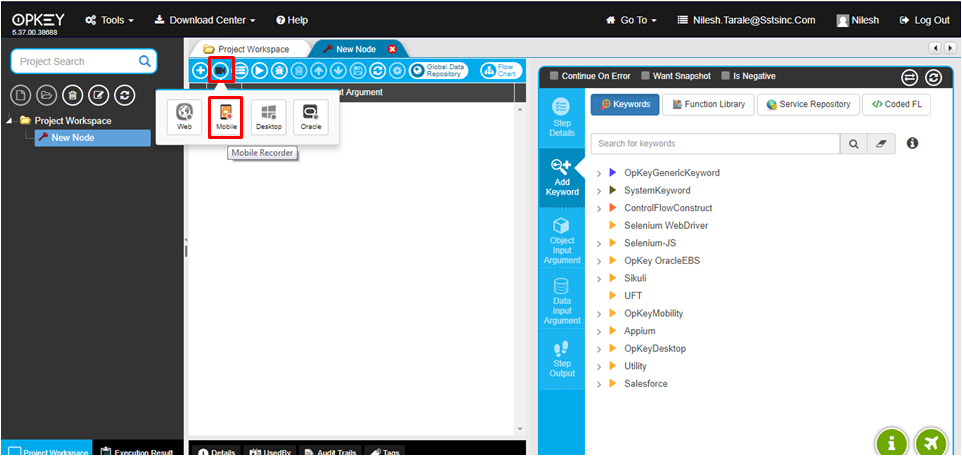Open the Step Output side tab

click(562, 359)
